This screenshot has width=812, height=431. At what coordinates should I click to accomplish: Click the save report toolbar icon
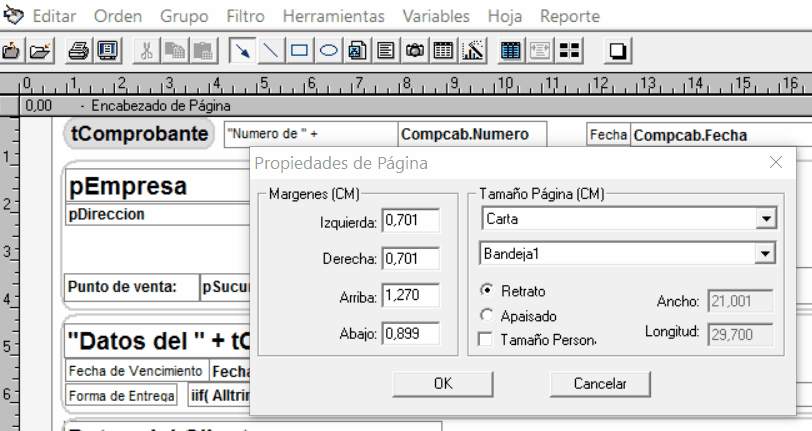coord(10,51)
